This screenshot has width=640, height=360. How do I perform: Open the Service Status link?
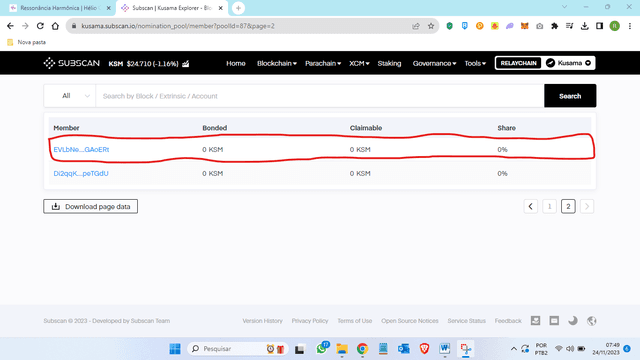pos(467,321)
